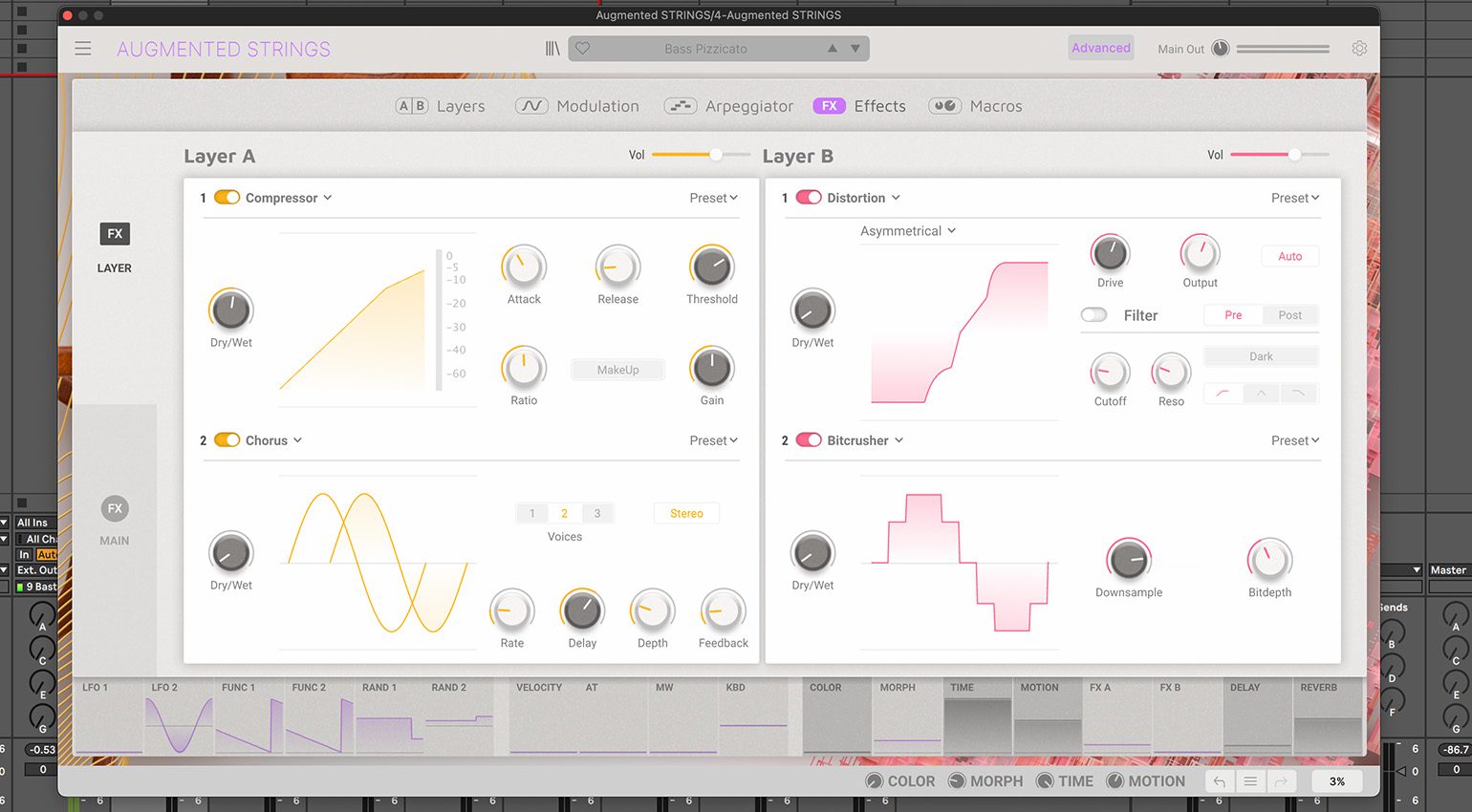This screenshot has height=812, width=1472.
Task: Click the MakeUp button
Action: (617, 370)
